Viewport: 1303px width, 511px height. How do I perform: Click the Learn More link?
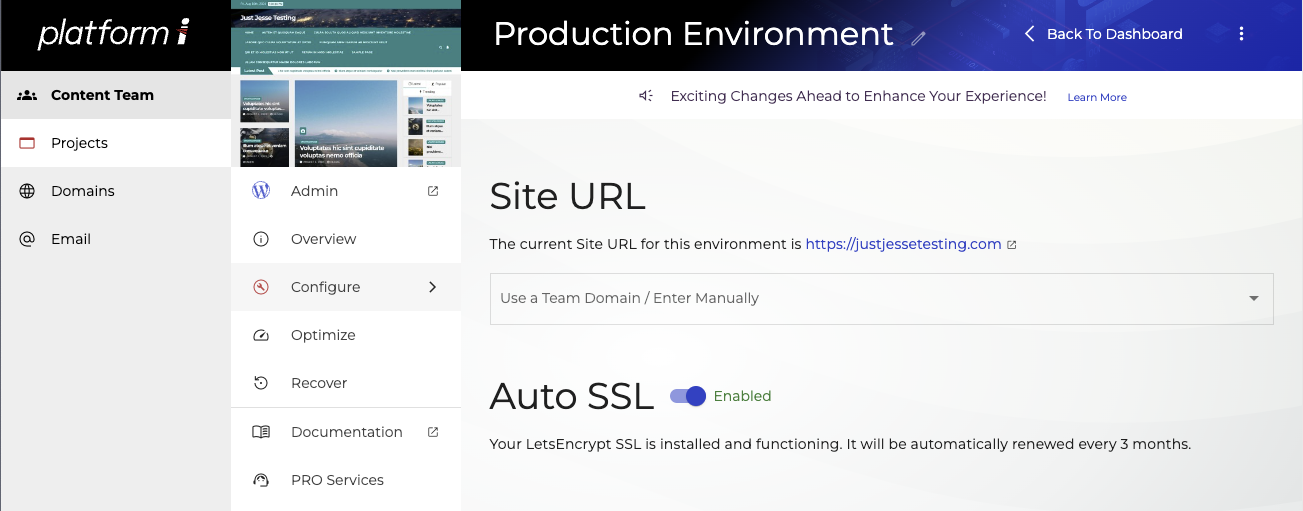(x=1097, y=97)
